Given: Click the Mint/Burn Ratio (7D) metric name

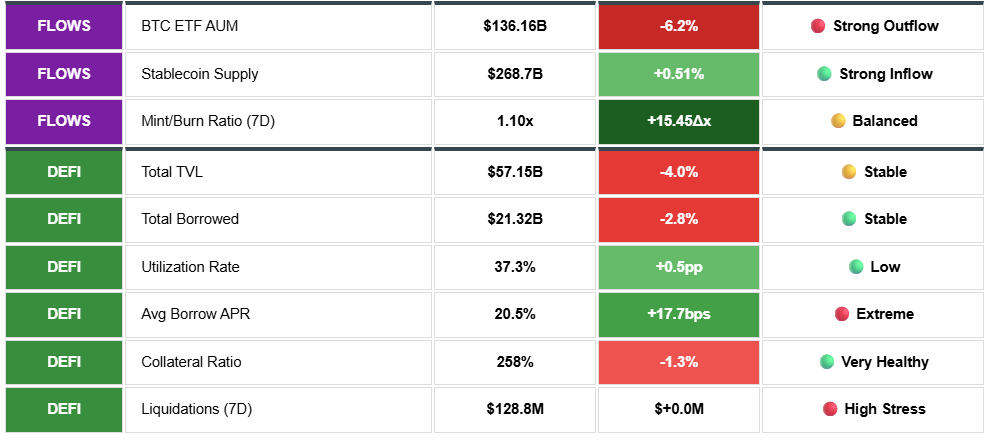Looking at the screenshot, I should click(208, 121).
